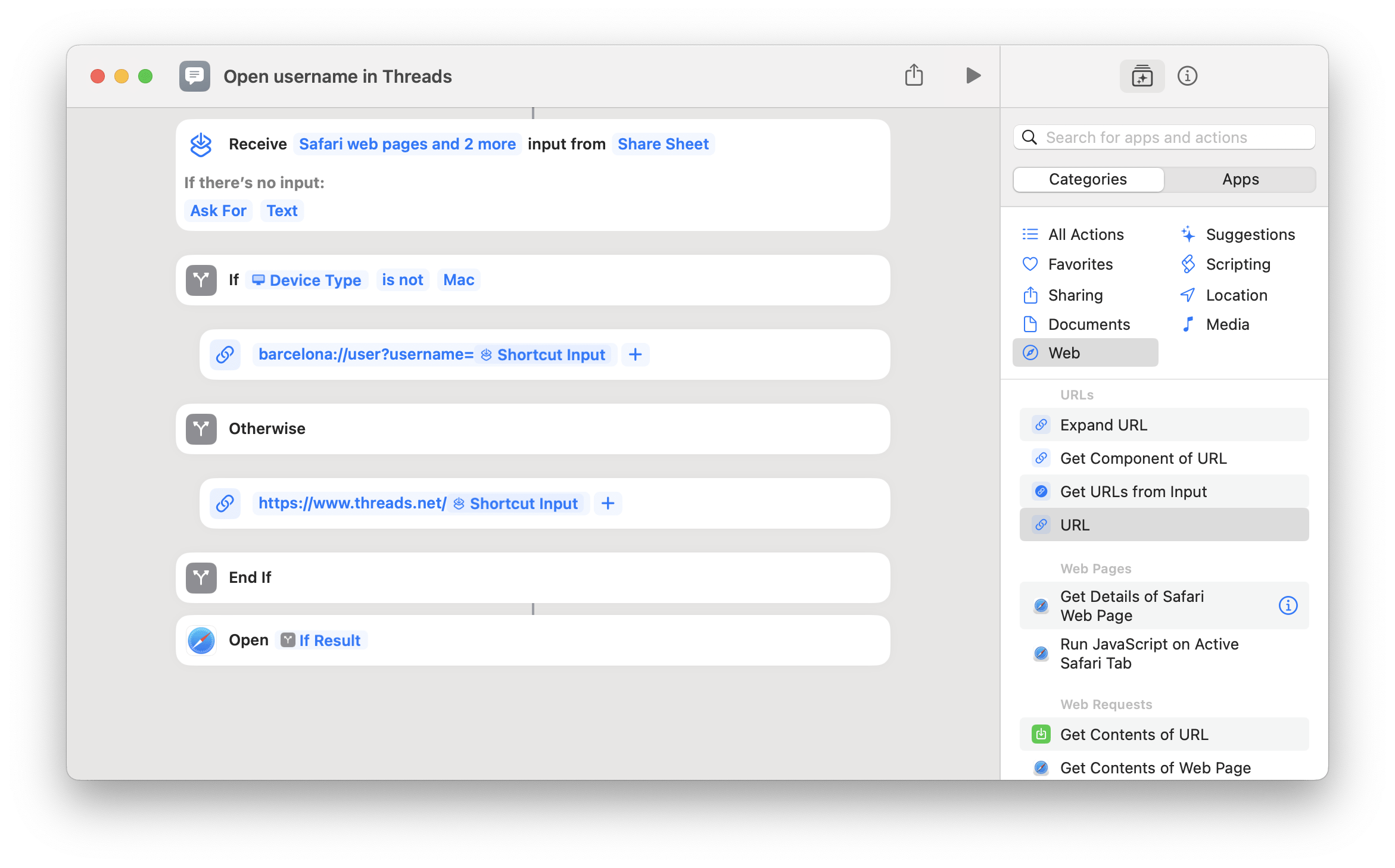Select the Scripting category

(1238, 264)
